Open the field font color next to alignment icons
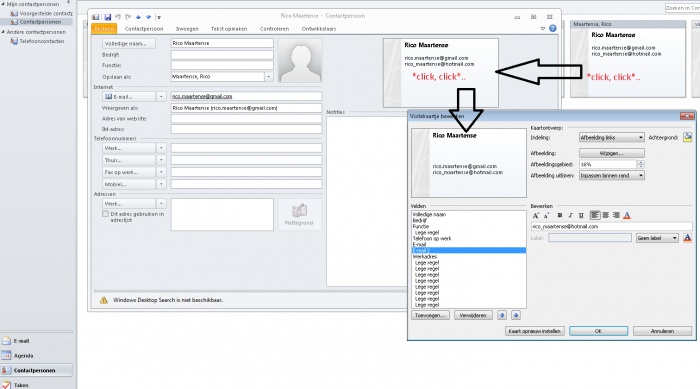Viewport: 700px width, 389px height. point(627,215)
